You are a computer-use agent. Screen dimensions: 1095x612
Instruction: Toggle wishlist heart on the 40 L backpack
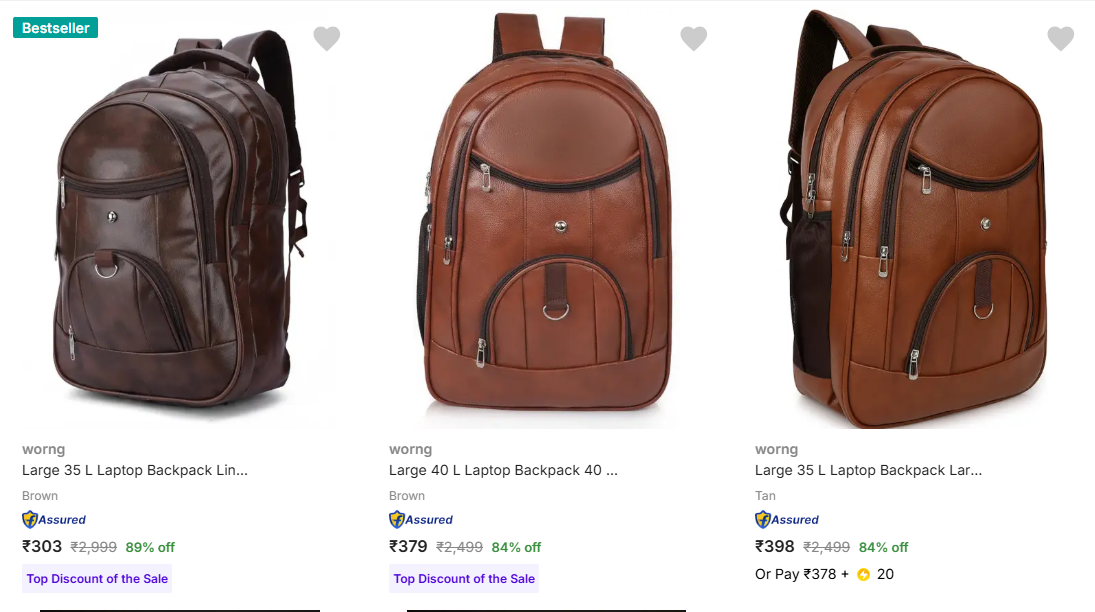(694, 39)
